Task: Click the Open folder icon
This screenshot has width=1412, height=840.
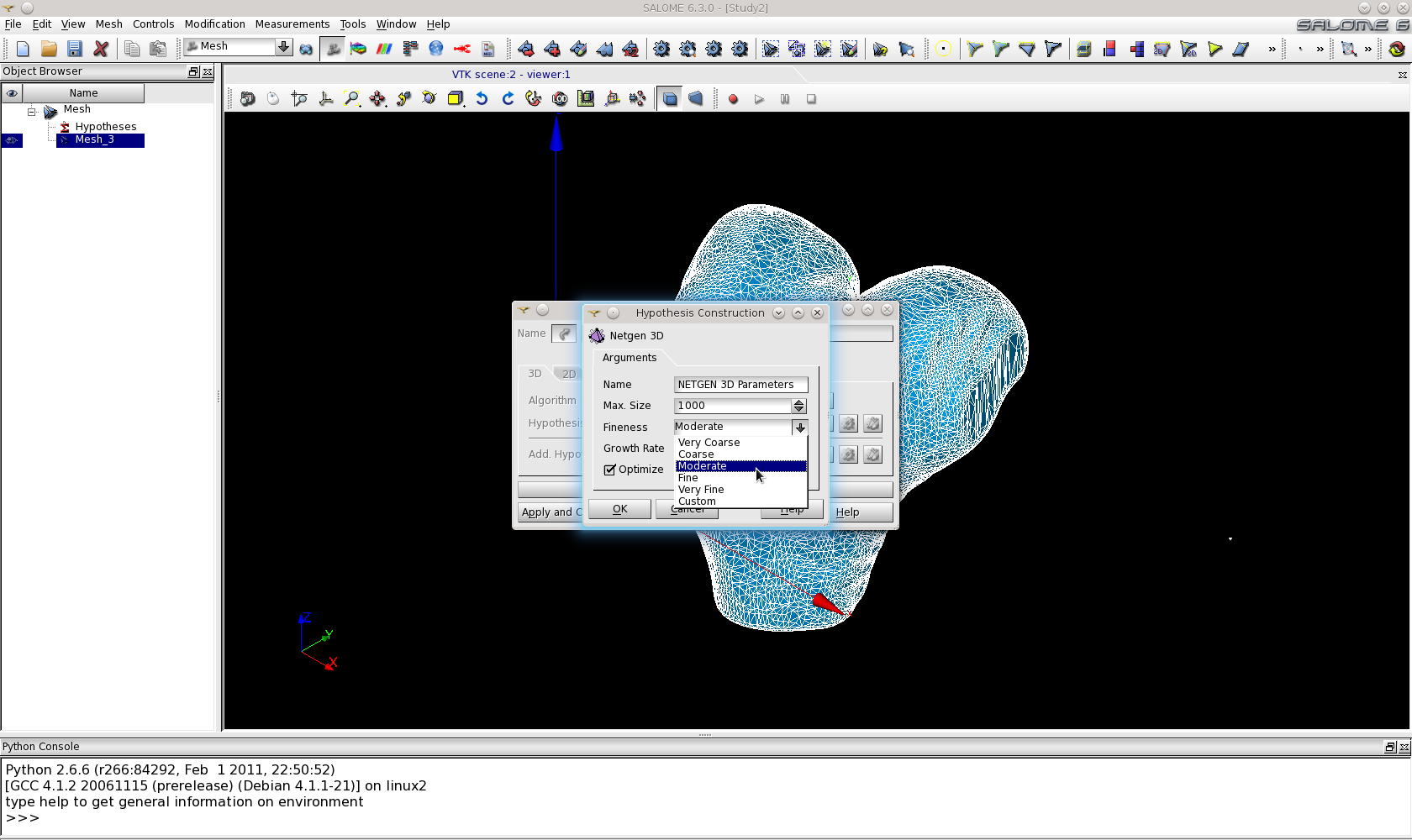Action: (49, 49)
